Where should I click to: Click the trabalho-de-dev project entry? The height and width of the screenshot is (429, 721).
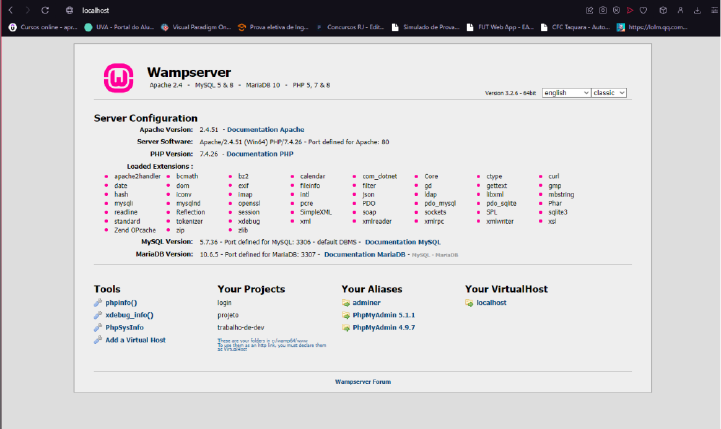pos(241,327)
